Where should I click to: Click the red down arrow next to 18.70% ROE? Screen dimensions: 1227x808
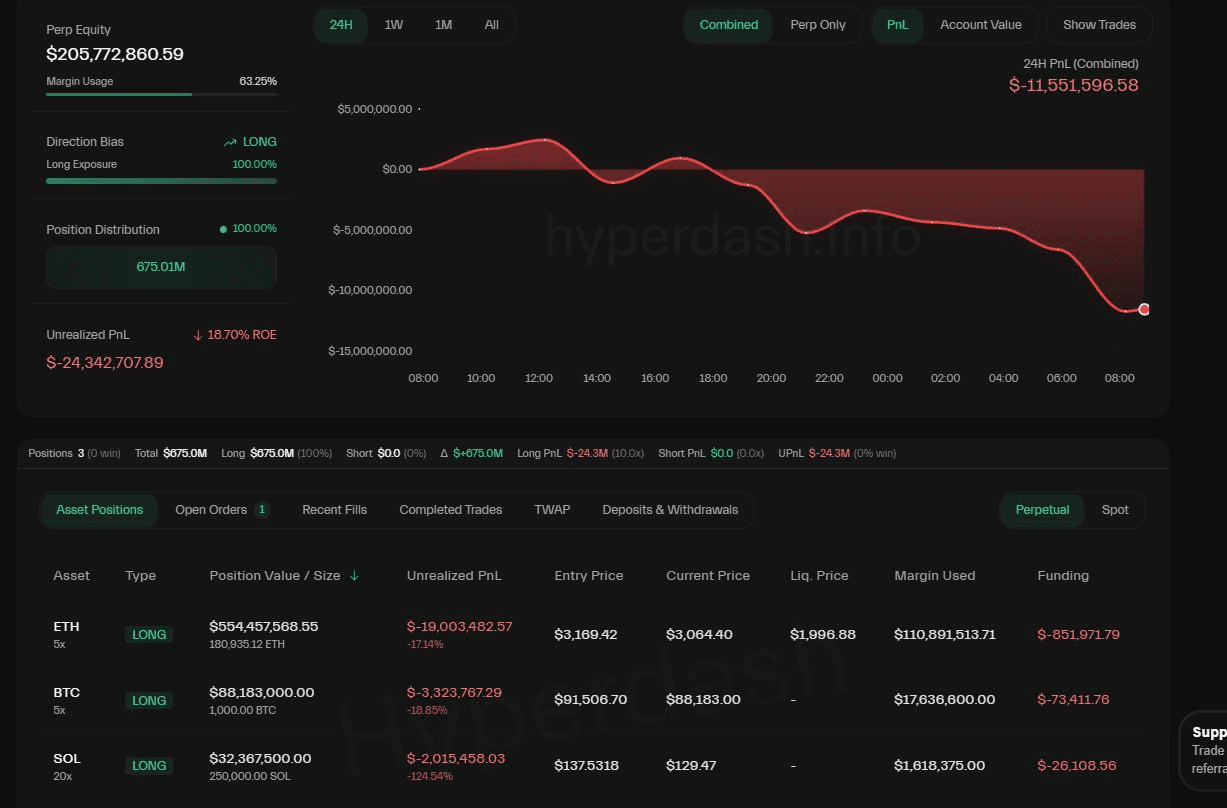coord(197,335)
